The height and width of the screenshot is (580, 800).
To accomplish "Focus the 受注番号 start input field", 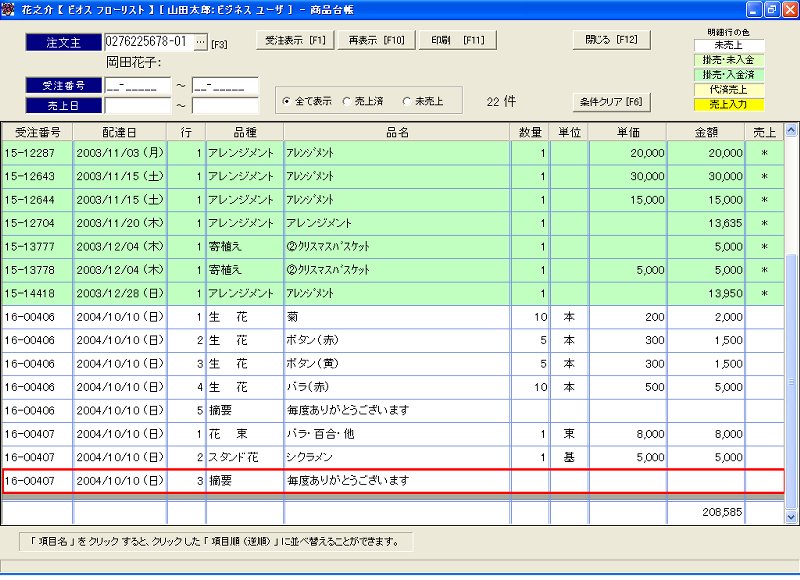I will pyautogui.click(x=137, y=86).
